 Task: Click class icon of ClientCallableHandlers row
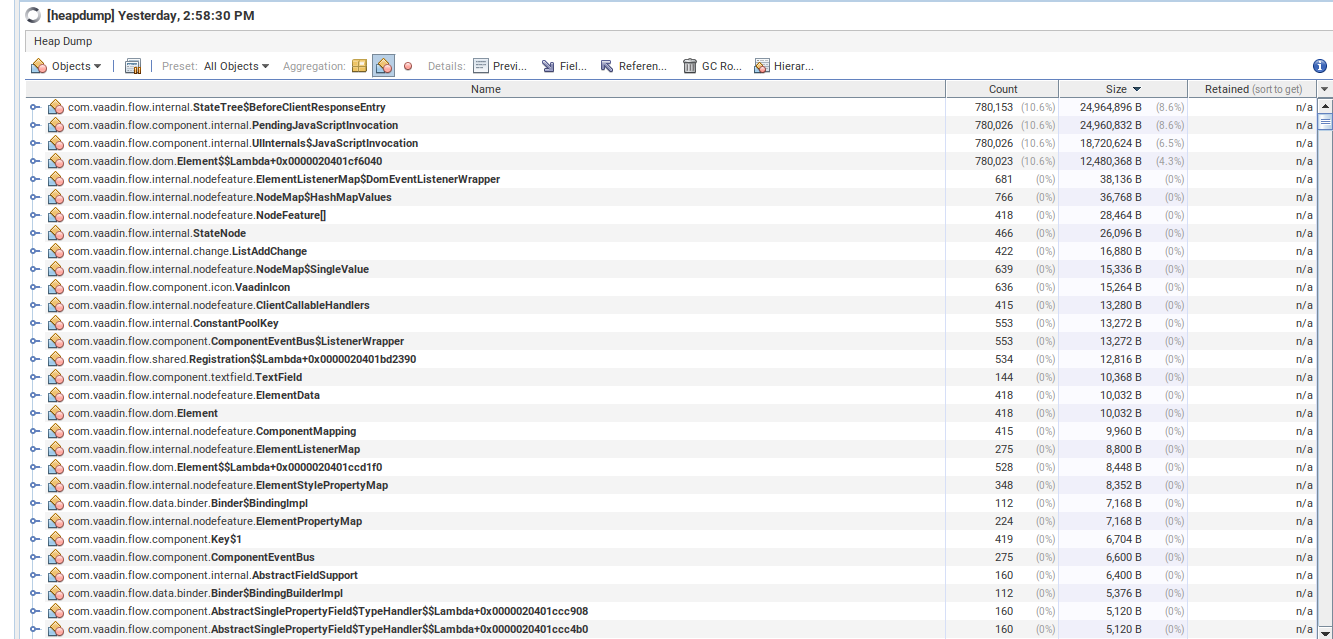[x=56, y=305]
